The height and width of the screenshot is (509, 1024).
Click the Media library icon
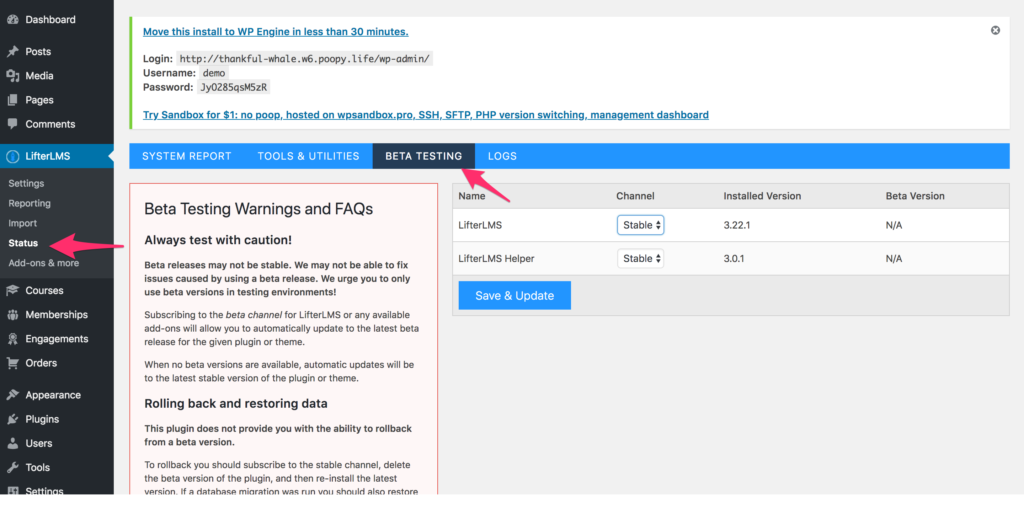12,76
